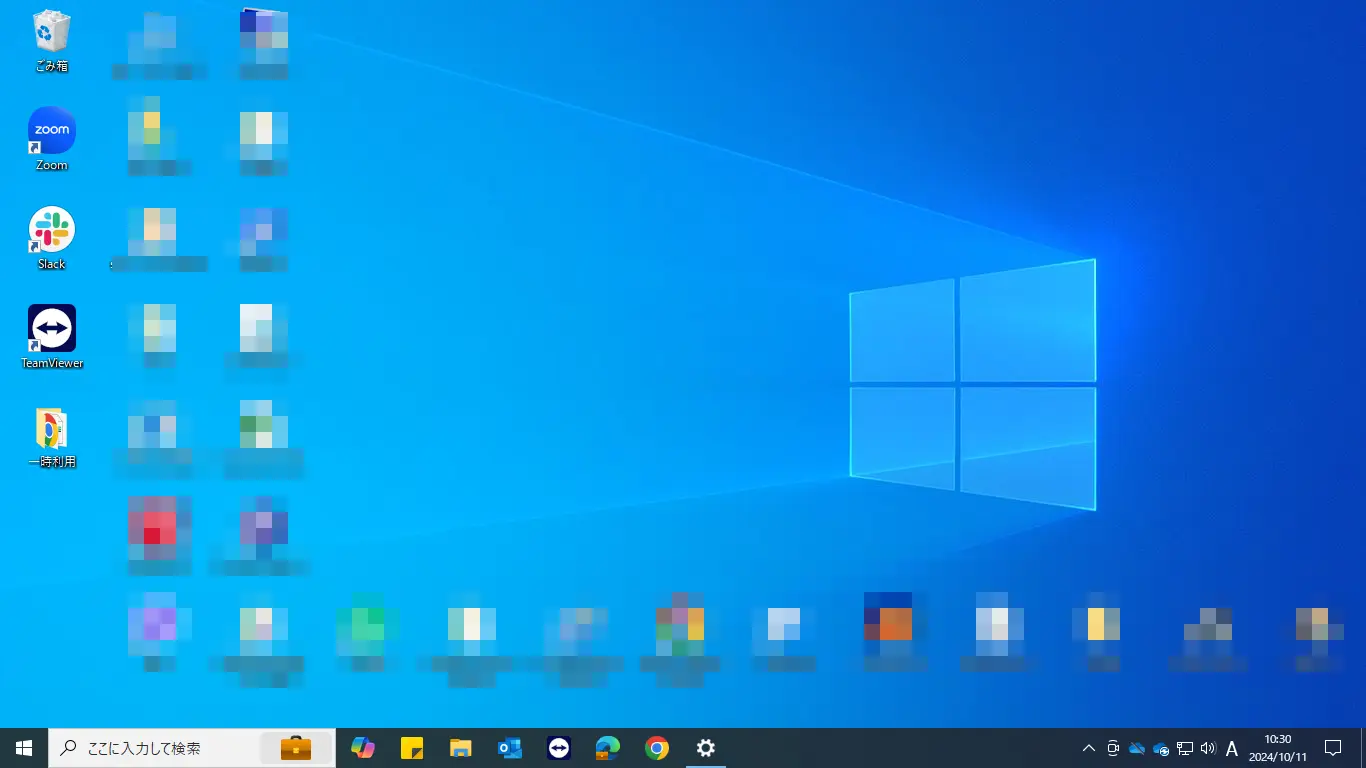Open the ごみ箱 recycle bin icon
The image size is (1366, 768).
pos(51,40)
